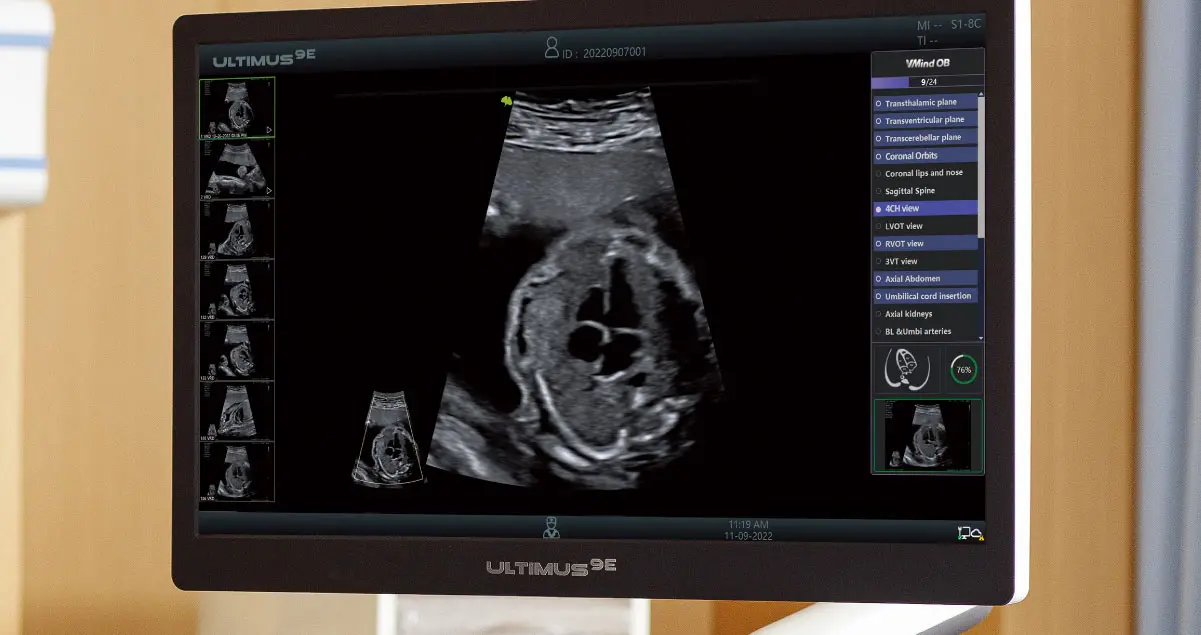Select the third thumbnail in the clip strip
The height and width of the screenshot is (635, 1201).
pyautogui.click(x=237, y=229)
